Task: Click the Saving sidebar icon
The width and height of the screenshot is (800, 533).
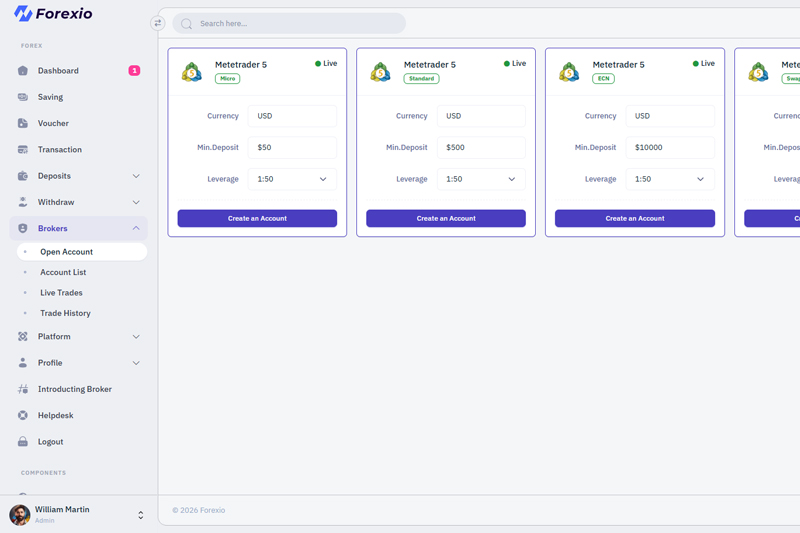Action: (x=23, y=97)
